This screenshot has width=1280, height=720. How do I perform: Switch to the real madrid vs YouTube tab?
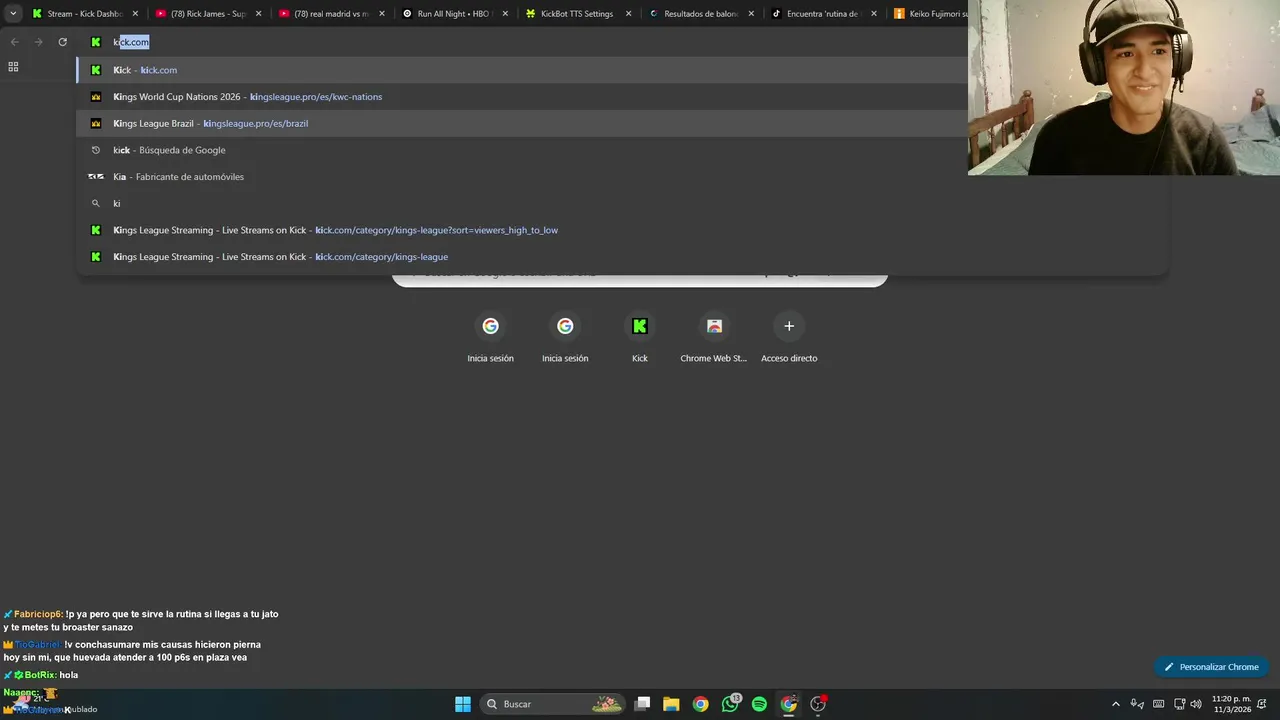[x=332, y=14]
